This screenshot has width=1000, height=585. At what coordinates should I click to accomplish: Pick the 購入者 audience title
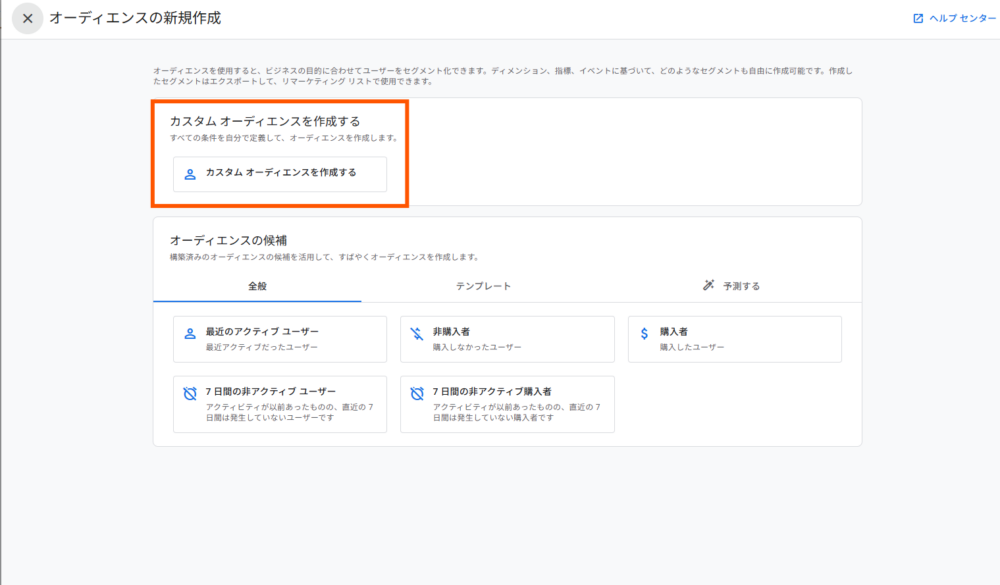tap(673, 332)
